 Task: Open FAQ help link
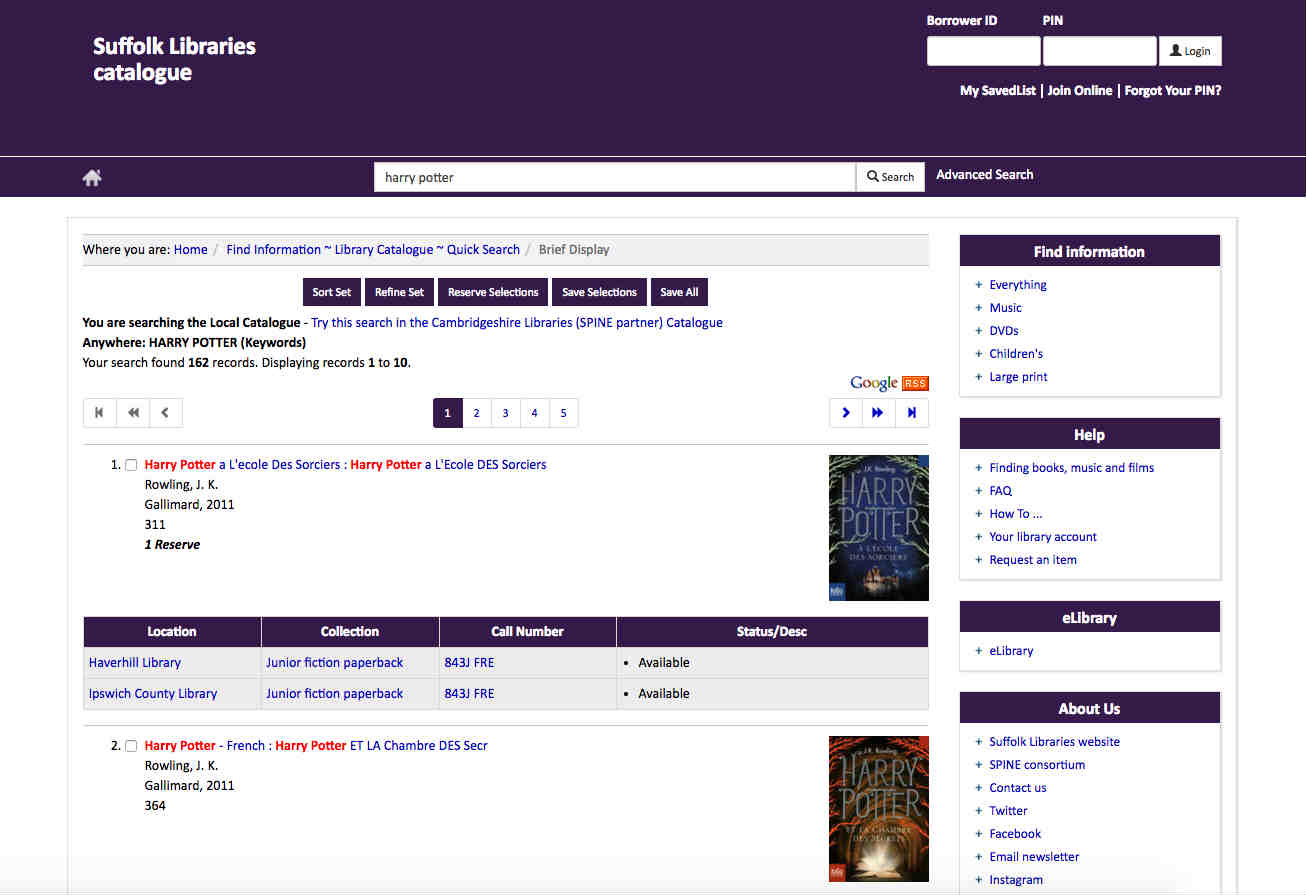pyautogui.click(x=1001, y=491)
